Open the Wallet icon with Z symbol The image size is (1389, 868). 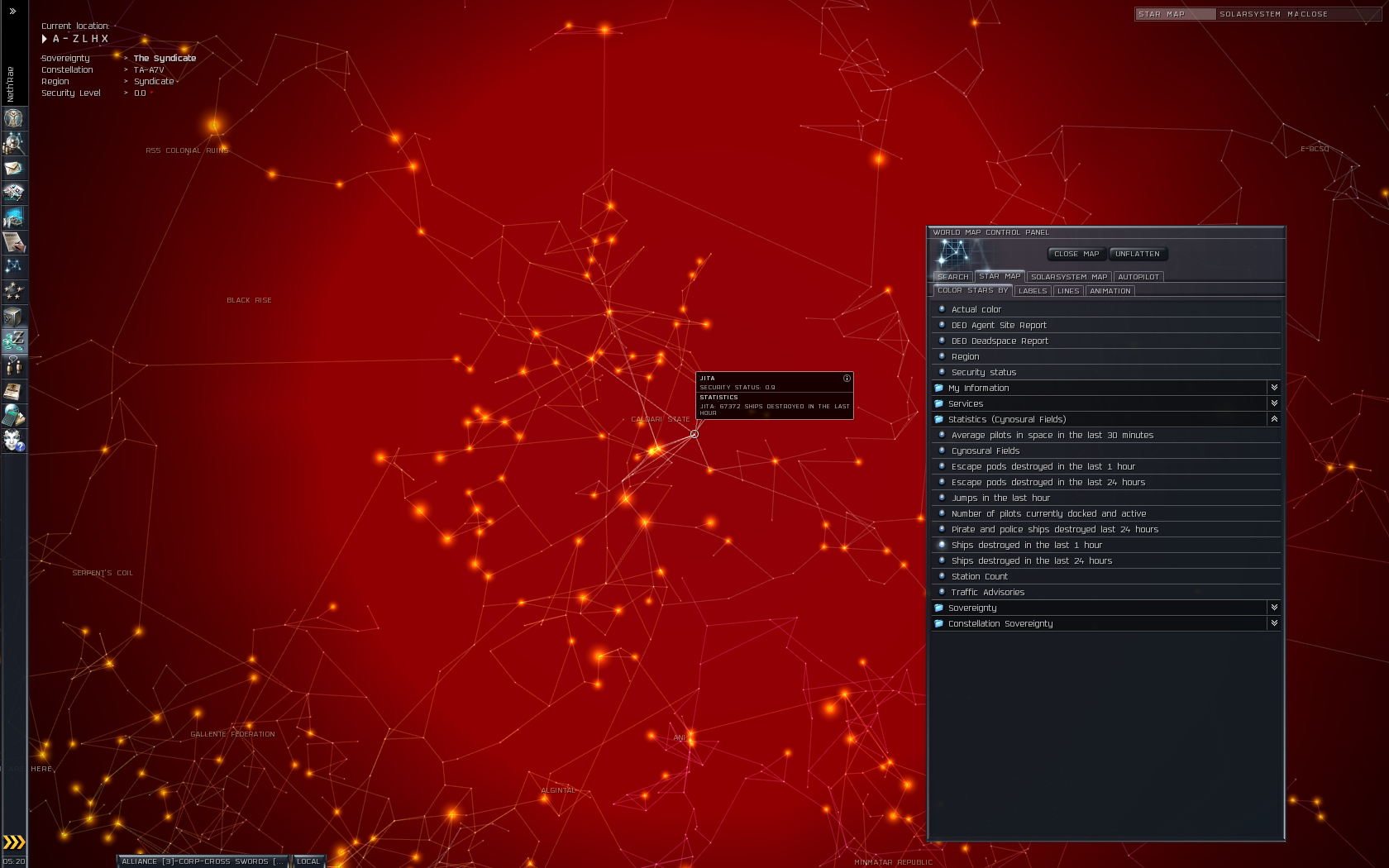[x=13, y=341]
